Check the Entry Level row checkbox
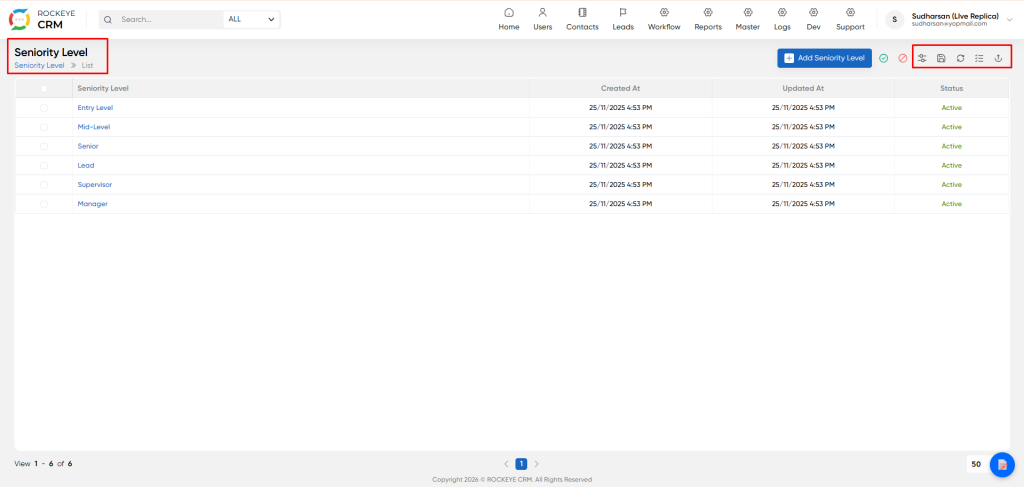 click(x=44, y=108)
